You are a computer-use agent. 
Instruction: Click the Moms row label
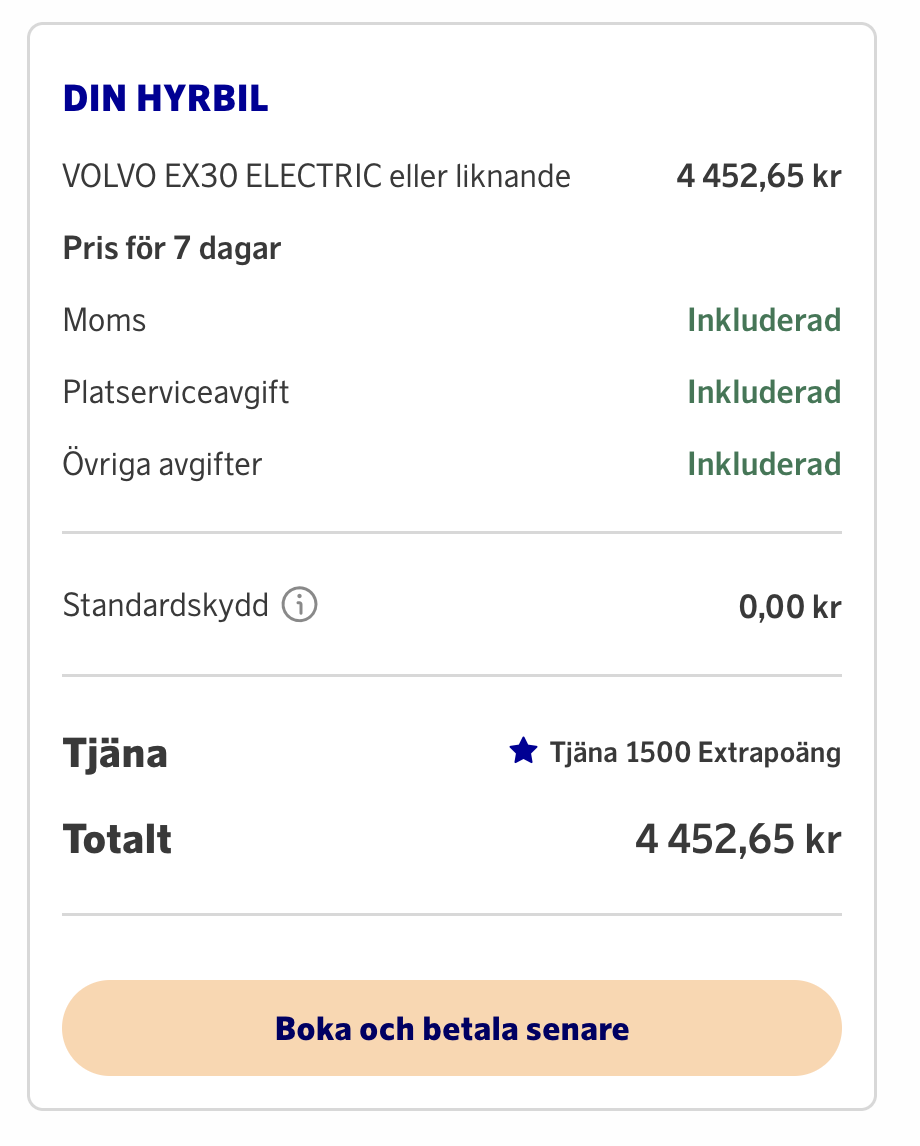tap(104, 320)
